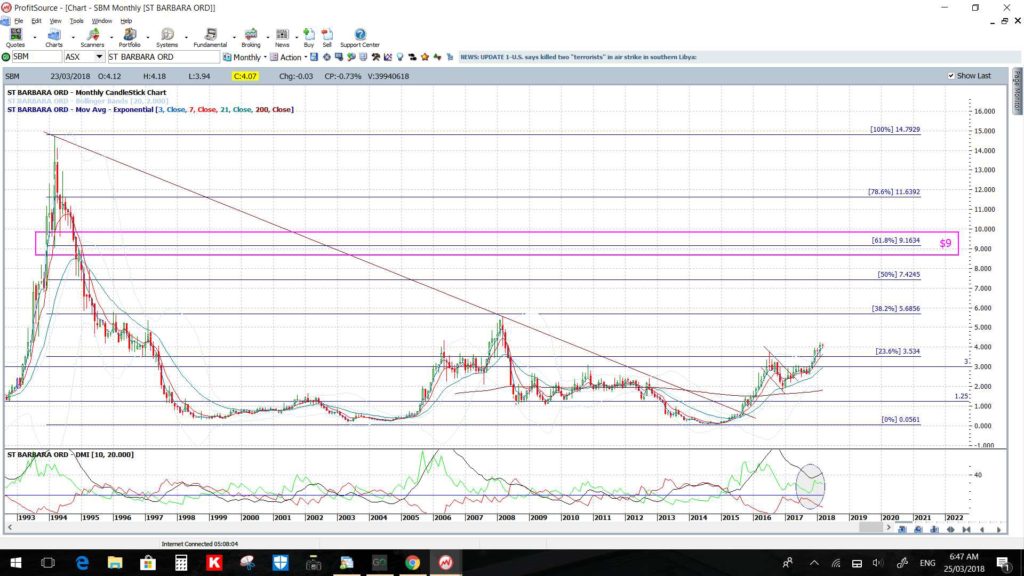Open the ProfitSource app on taskbar
Viewport: 1024px width, 576px height.
pyautogui.click(x=445, y=562)
